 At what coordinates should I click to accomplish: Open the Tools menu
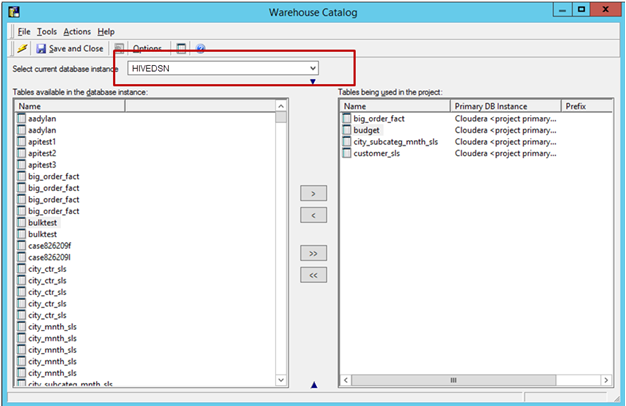pyautogui.click(x=47, y=32)
